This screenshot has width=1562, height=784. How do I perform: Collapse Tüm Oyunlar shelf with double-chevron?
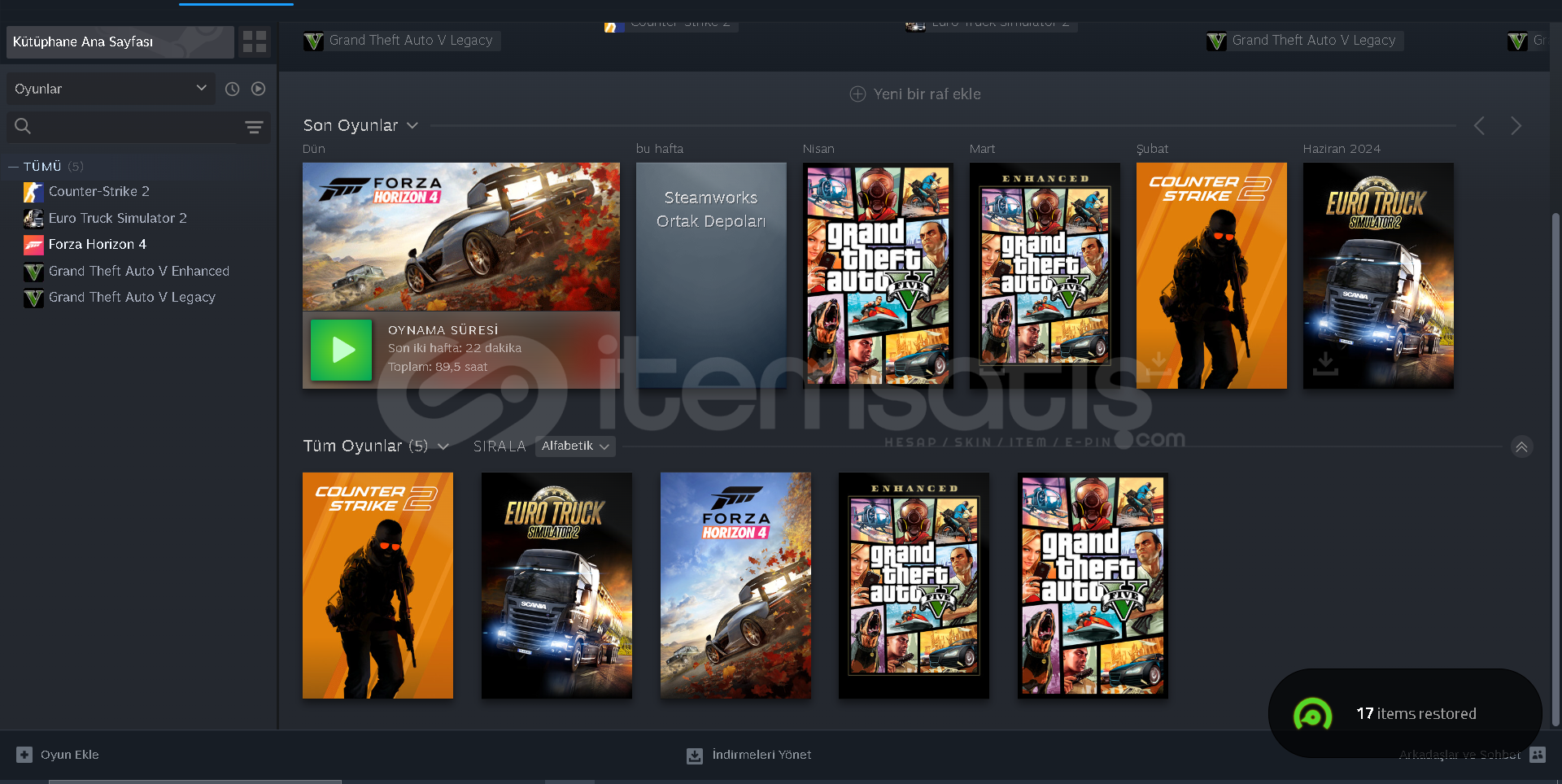pos(1521,446)
